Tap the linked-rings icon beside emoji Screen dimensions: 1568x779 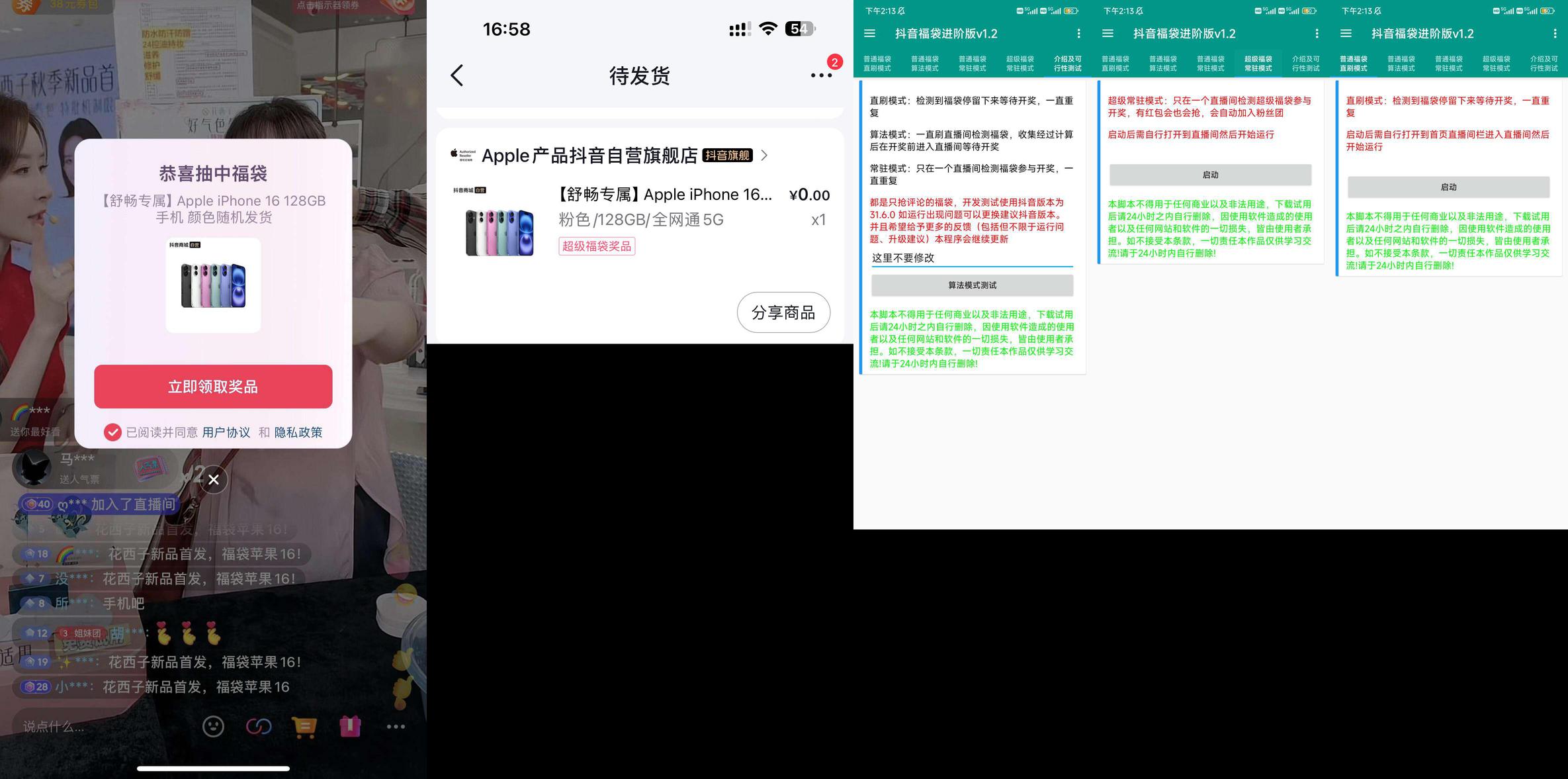click(258, 726)
